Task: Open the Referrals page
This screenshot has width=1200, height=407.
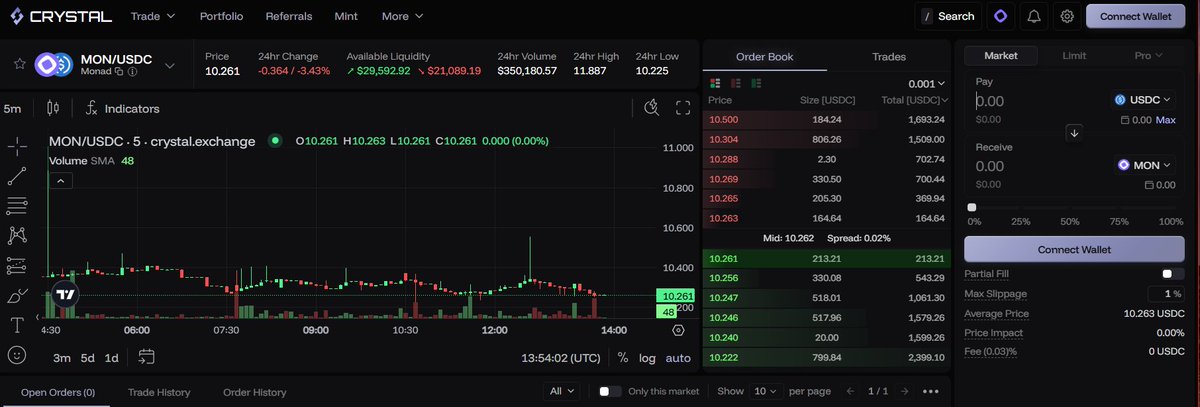Action: coord(289,16)
